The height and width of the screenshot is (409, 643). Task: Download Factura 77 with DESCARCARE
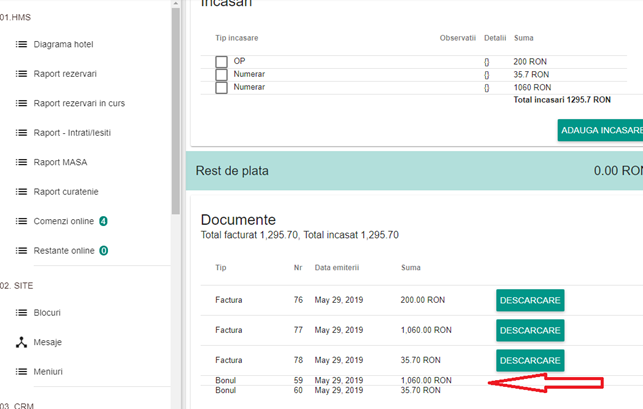[x=530, y=330]
